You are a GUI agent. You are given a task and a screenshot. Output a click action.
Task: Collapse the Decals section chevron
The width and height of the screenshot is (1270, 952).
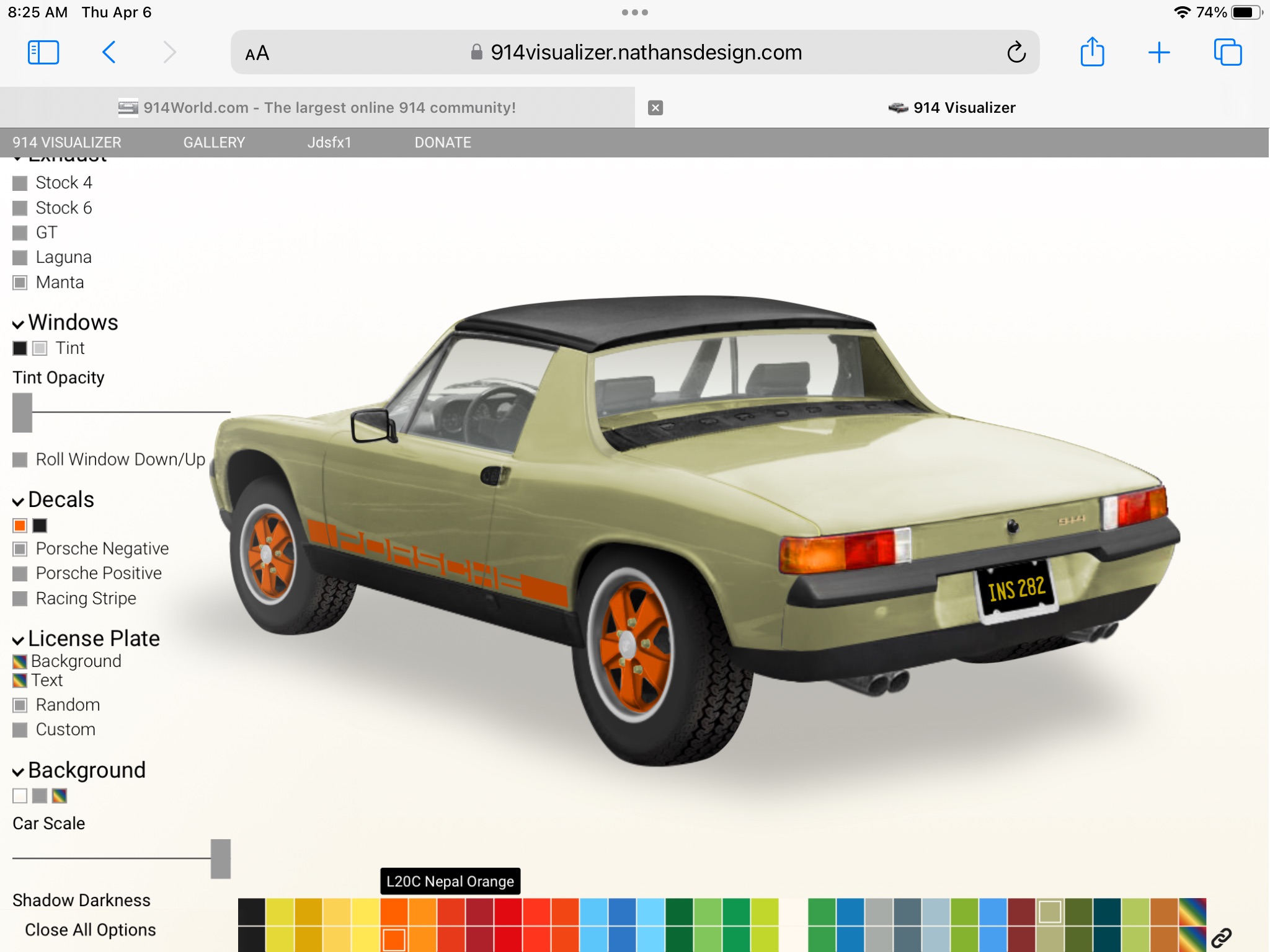(18, 501)
